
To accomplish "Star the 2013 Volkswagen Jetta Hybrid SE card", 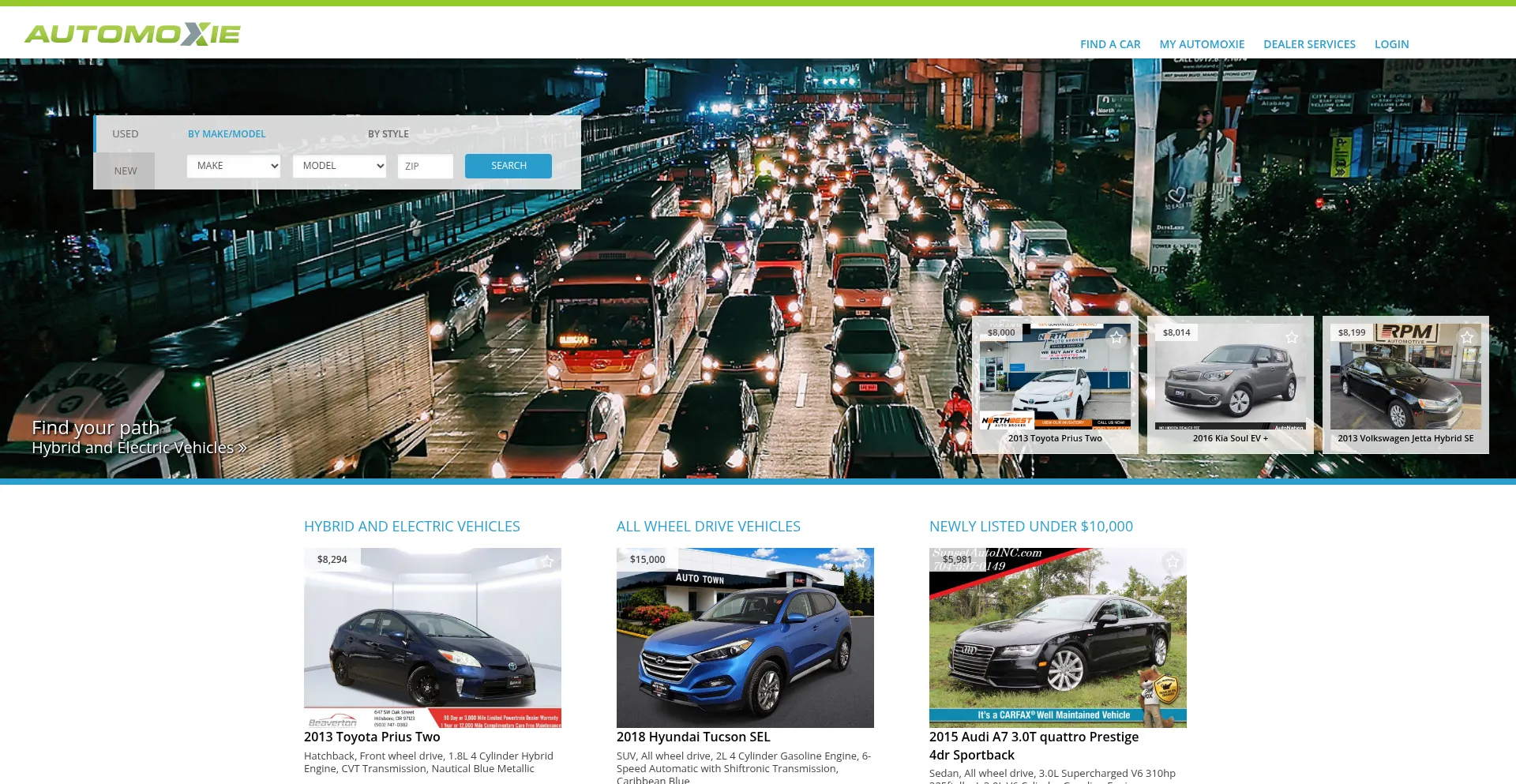I will [x=1467, y=337].
